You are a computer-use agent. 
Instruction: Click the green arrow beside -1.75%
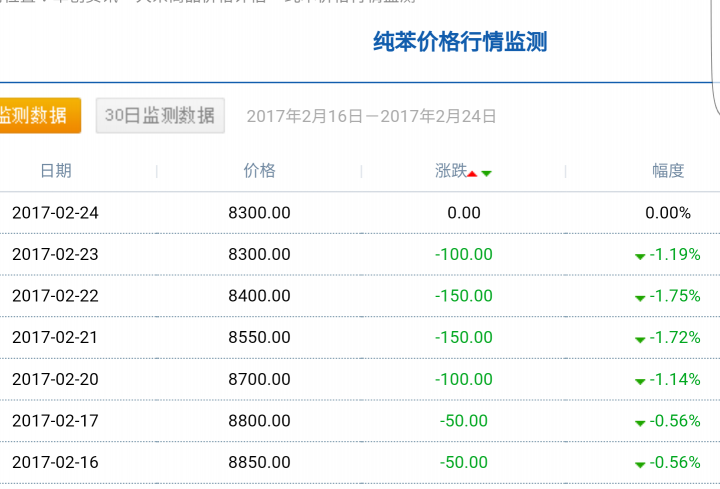640,298
